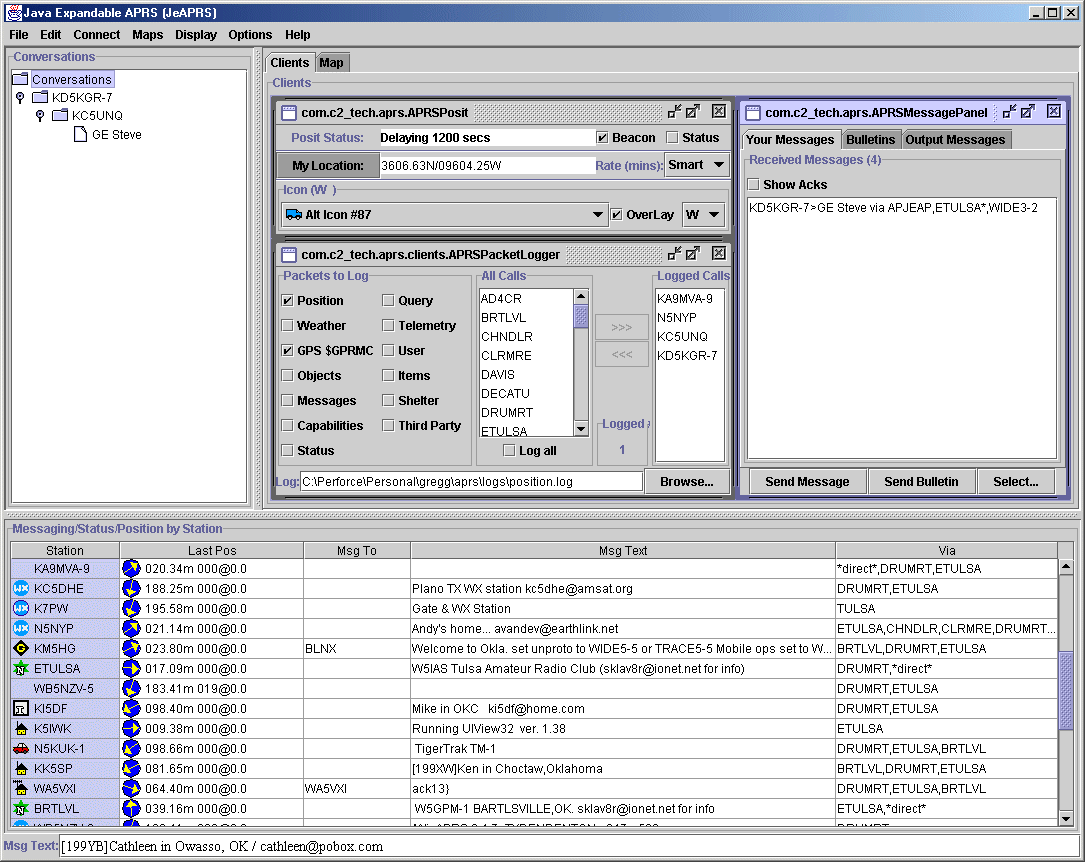Click the red car icon beside N5KUK-1
This screenshot has height=862, width=1085.
21,748
